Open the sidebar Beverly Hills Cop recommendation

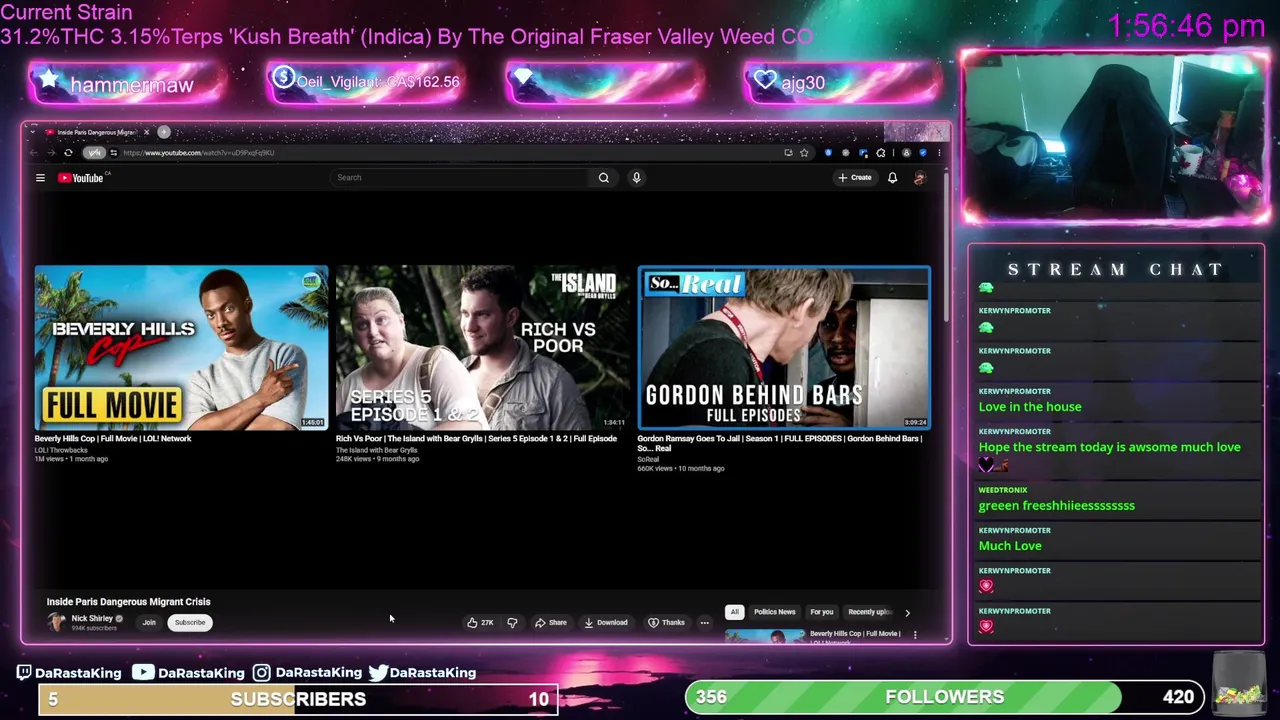click(x=765, y=635)
